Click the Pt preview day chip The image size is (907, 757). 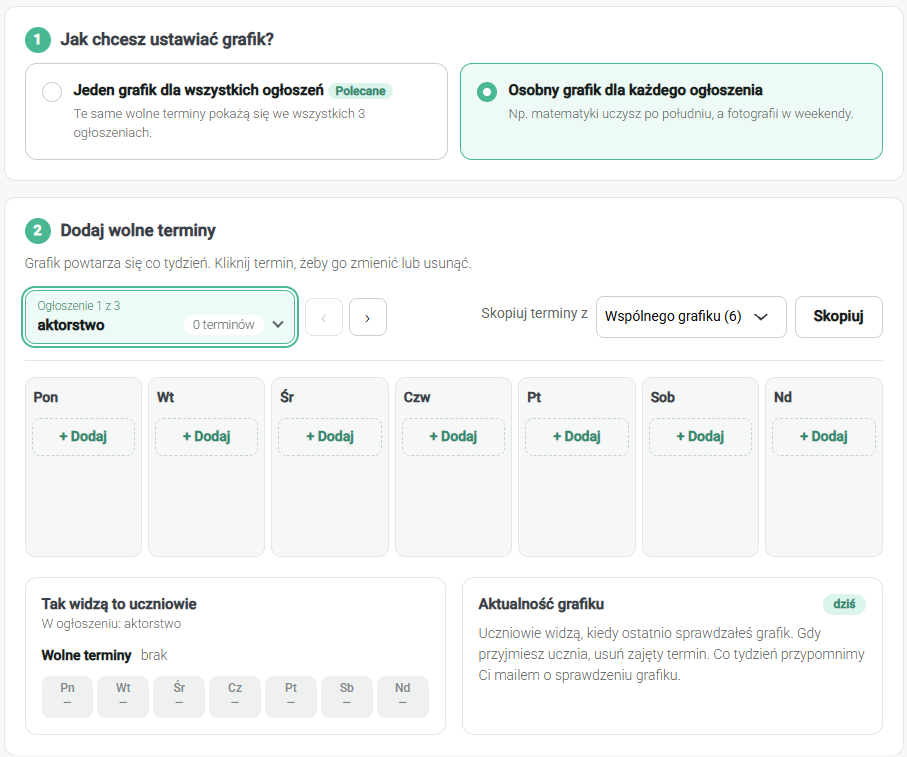pos(291,696)
